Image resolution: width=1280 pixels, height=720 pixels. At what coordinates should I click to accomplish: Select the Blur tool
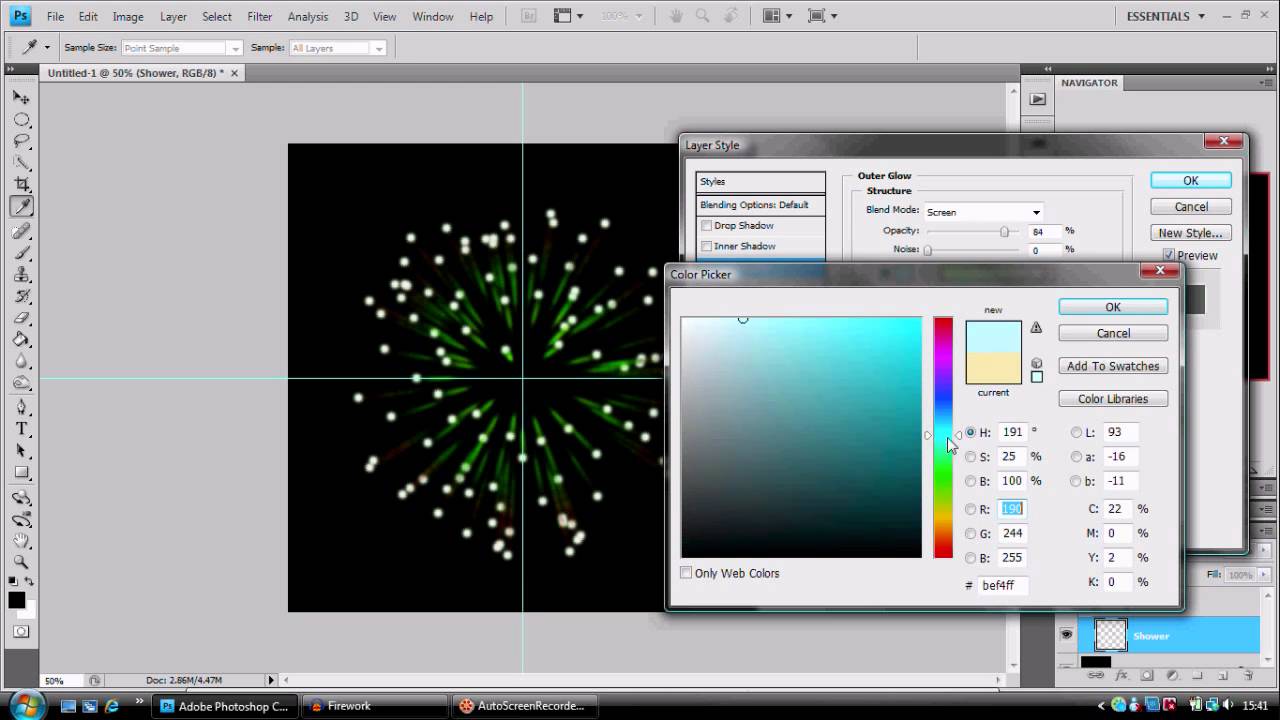[x=21, y=362]
